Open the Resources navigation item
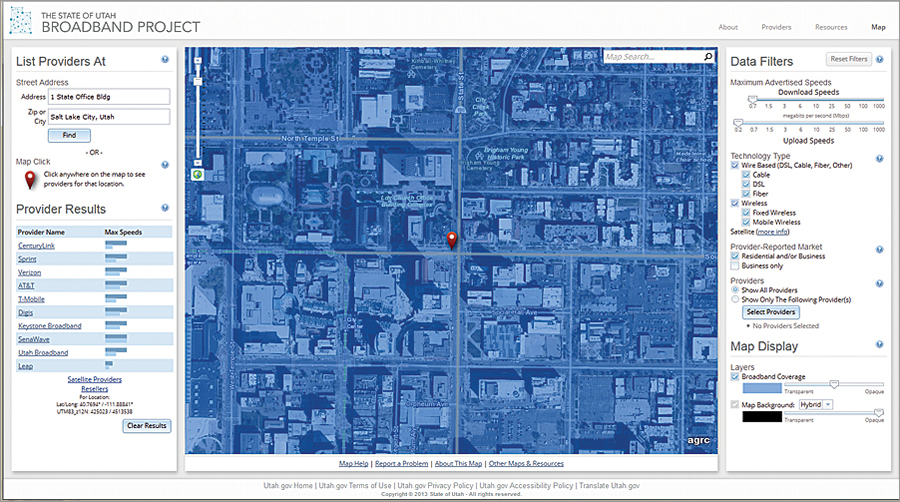The width and height of the screenshot is (900, 502). [x=831, y=27]
